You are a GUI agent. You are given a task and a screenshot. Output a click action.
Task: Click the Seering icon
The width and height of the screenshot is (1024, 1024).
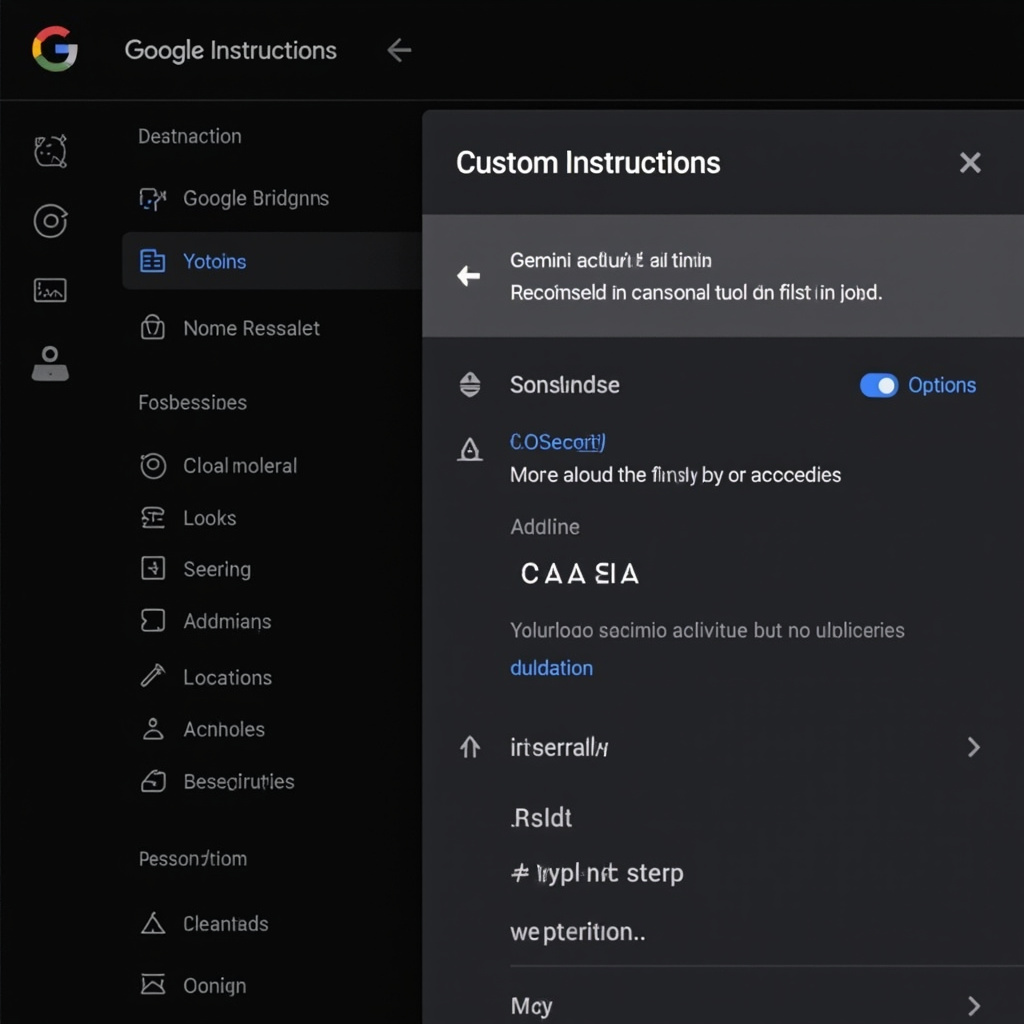point(153,568)
